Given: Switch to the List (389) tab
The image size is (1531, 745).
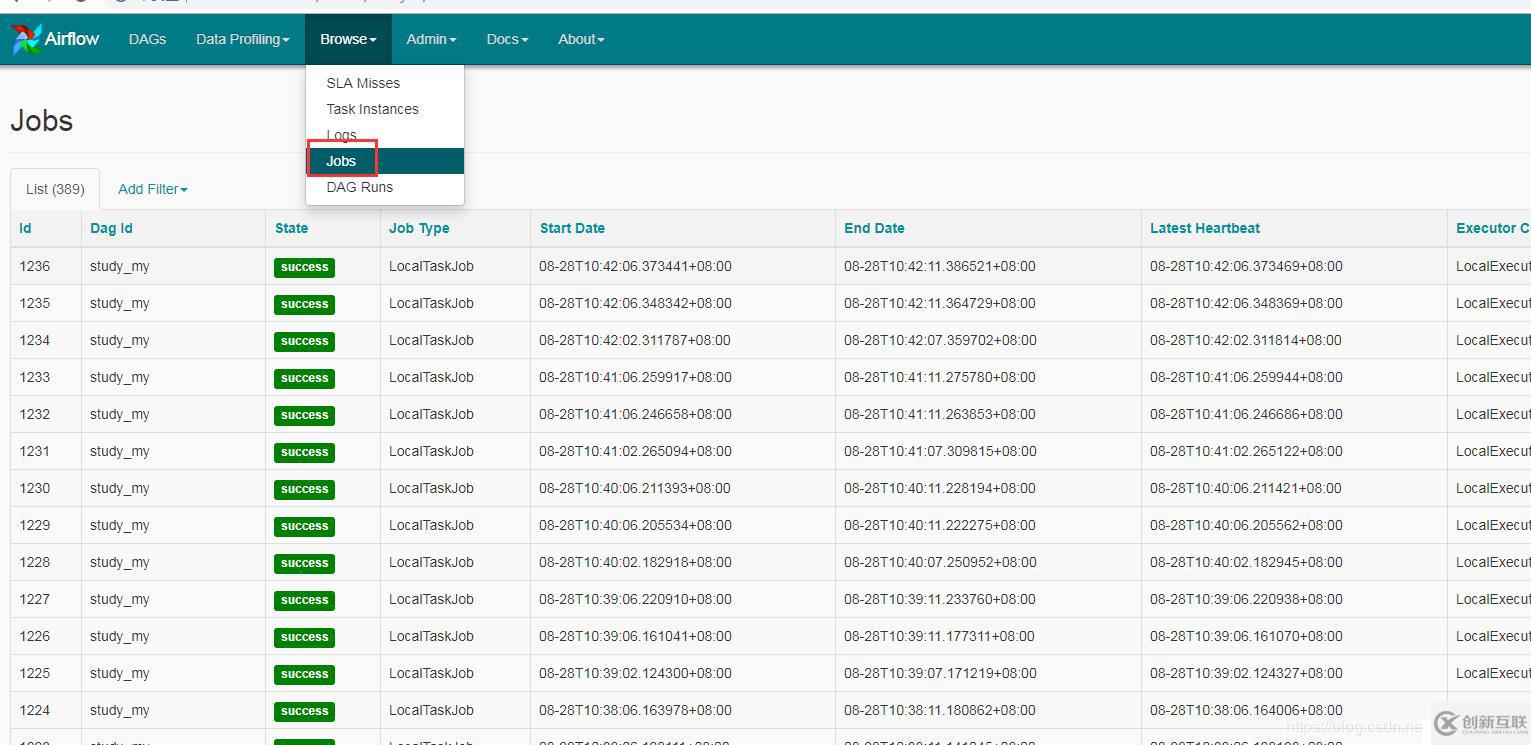Looking at the screenshot, I should tap(55, 189).
